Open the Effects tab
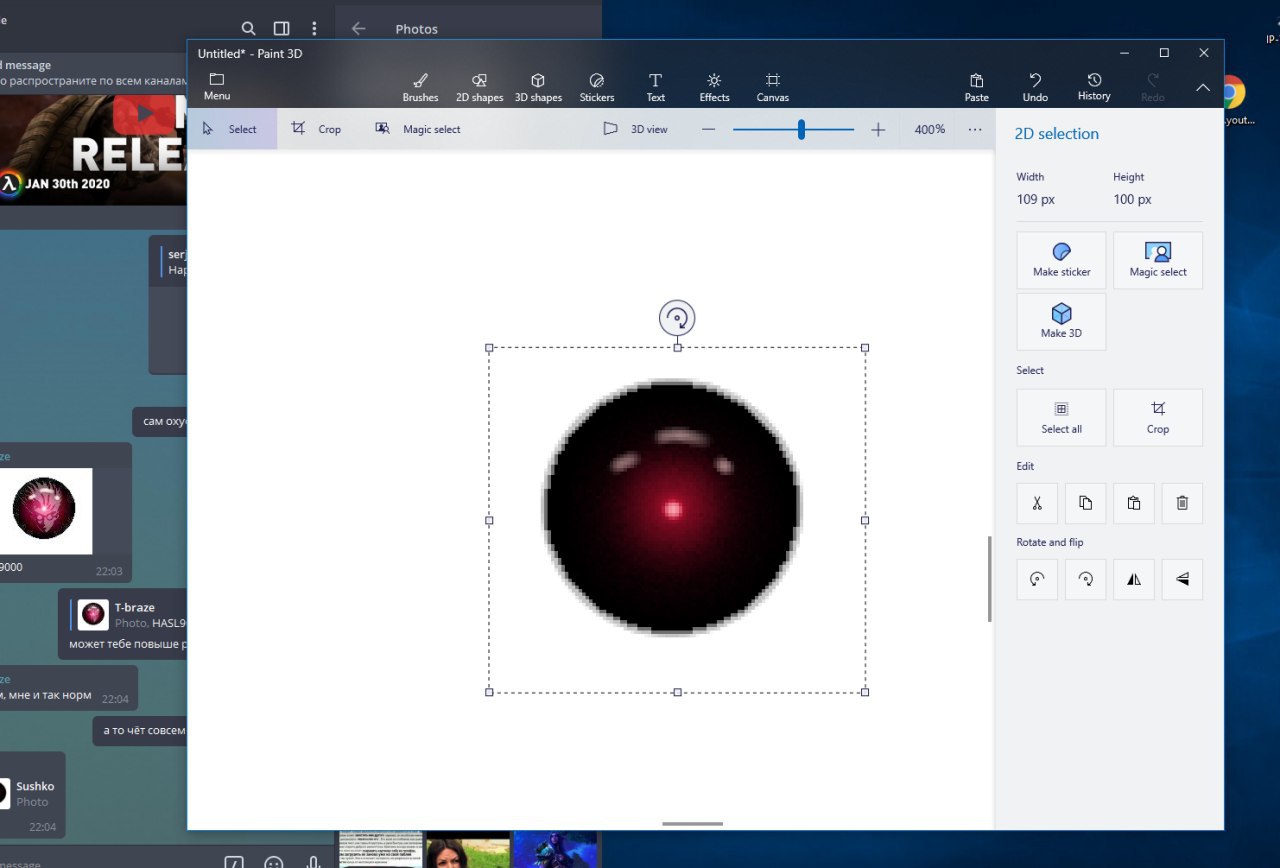The height and width of the screenshot is (868, 1280). tap(714, 87)
